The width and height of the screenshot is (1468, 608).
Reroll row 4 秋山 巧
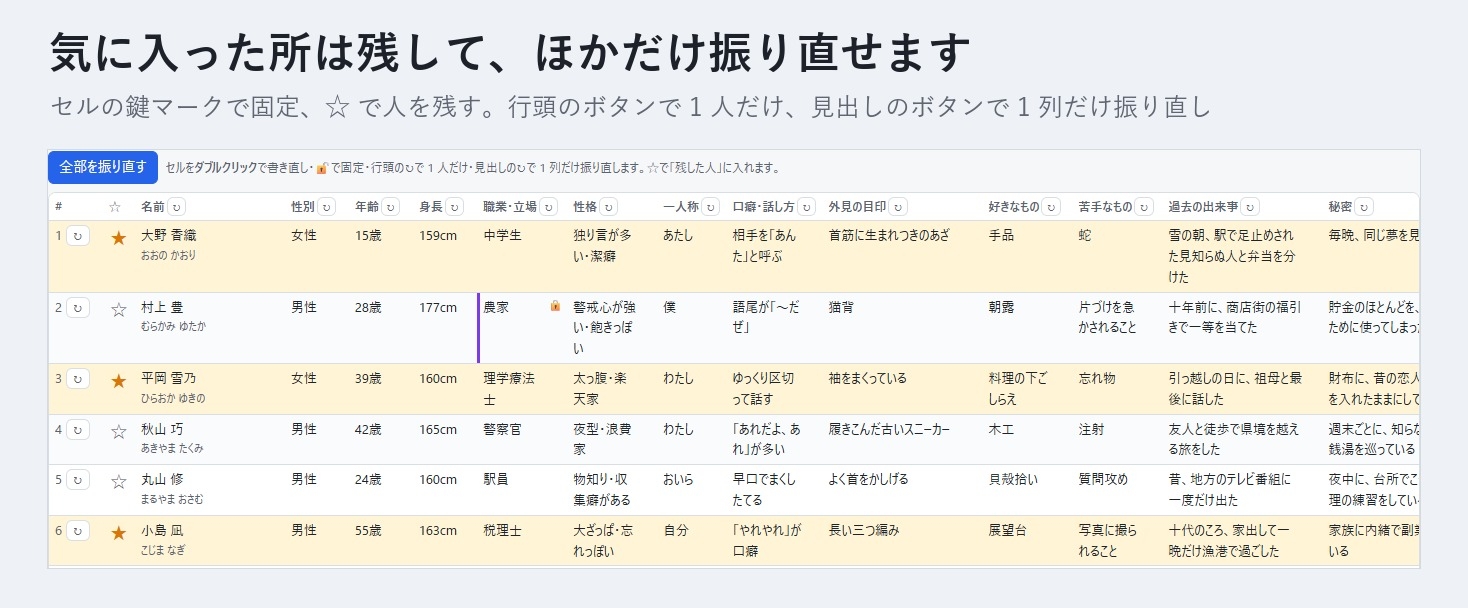[x=78, y=430]
